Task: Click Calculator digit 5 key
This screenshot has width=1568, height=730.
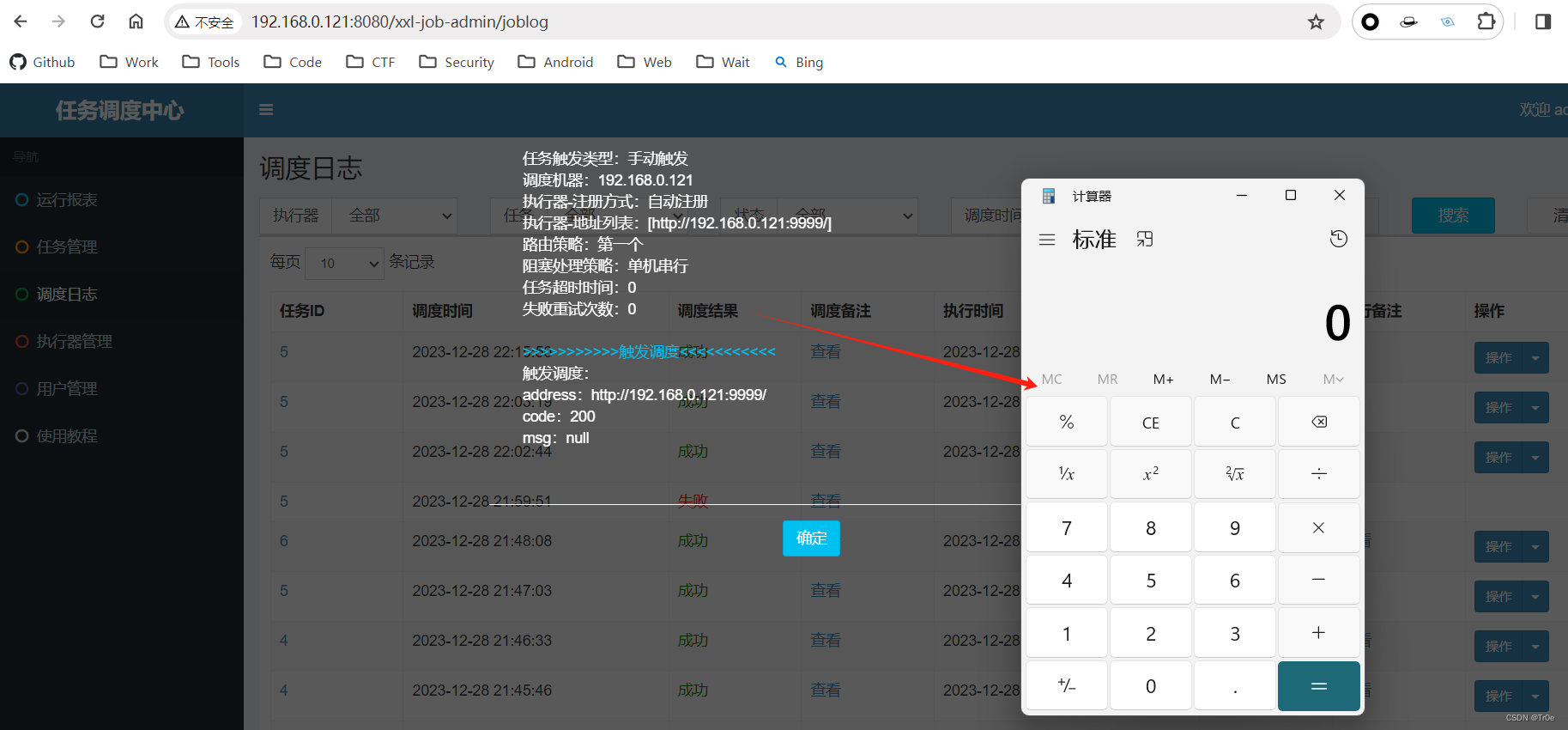Action: (1151, 580)
